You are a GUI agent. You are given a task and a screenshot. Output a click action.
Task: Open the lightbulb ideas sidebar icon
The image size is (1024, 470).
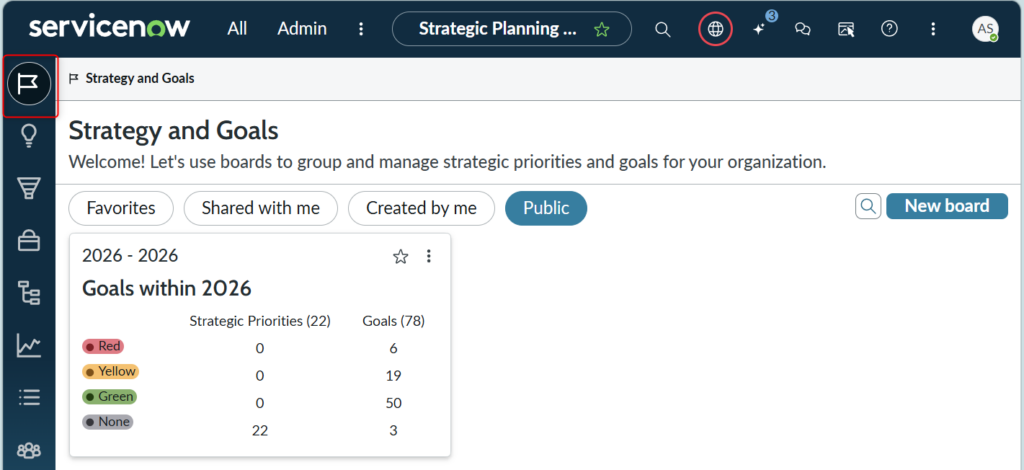pyautogui.click(x=29, y=136)
